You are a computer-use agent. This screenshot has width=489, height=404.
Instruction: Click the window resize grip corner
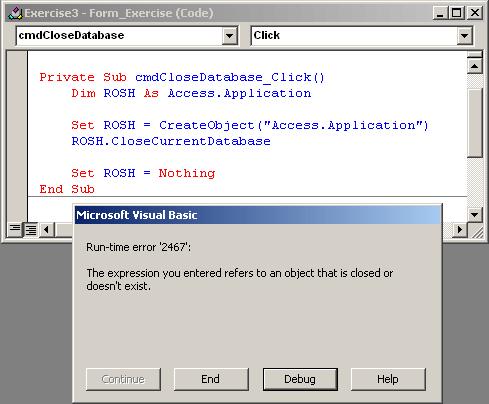tap(477, 231)
